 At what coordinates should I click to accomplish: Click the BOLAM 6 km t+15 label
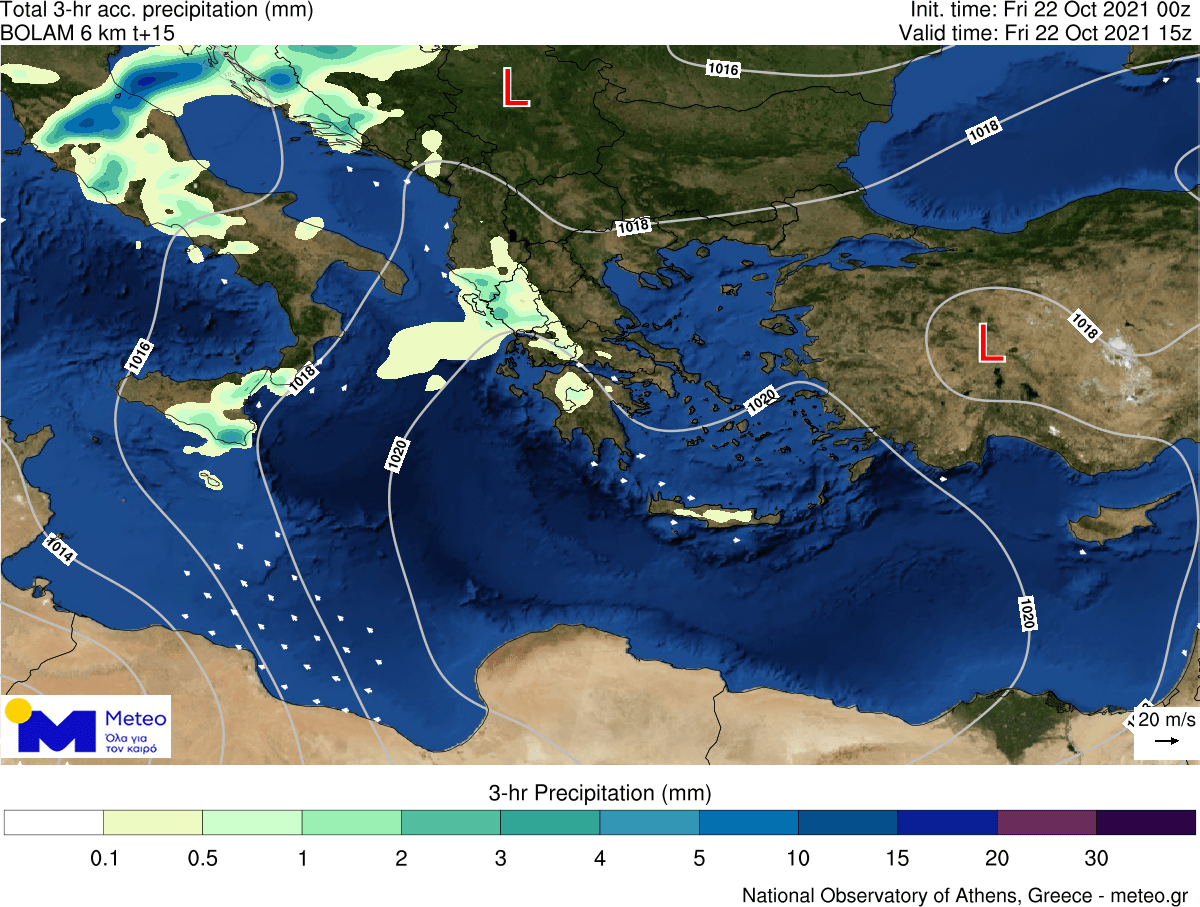[x=88, y=32]
